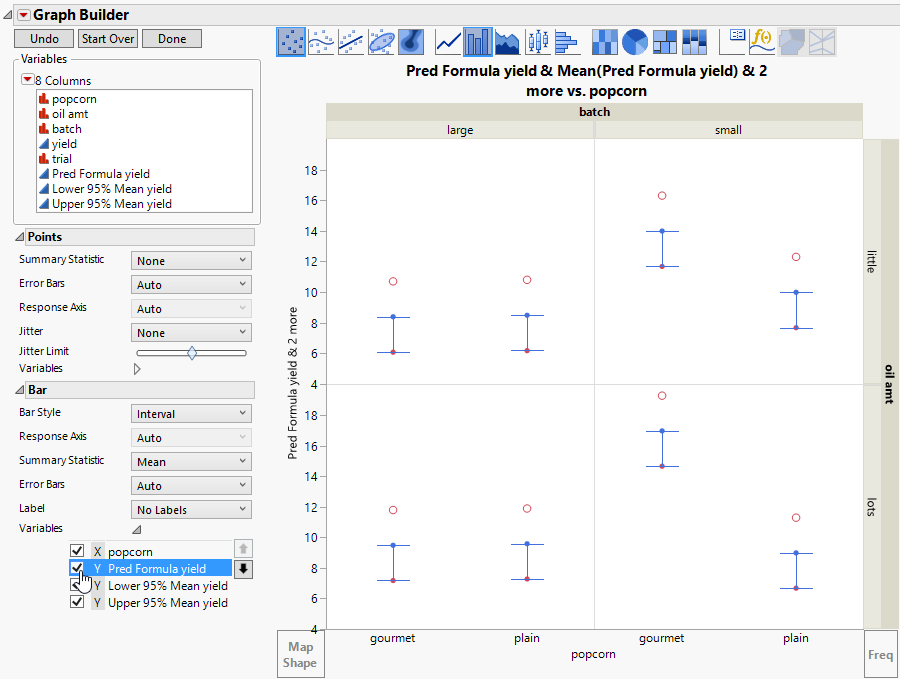Select the Heatmap element icon

click(x=605, y=41)
